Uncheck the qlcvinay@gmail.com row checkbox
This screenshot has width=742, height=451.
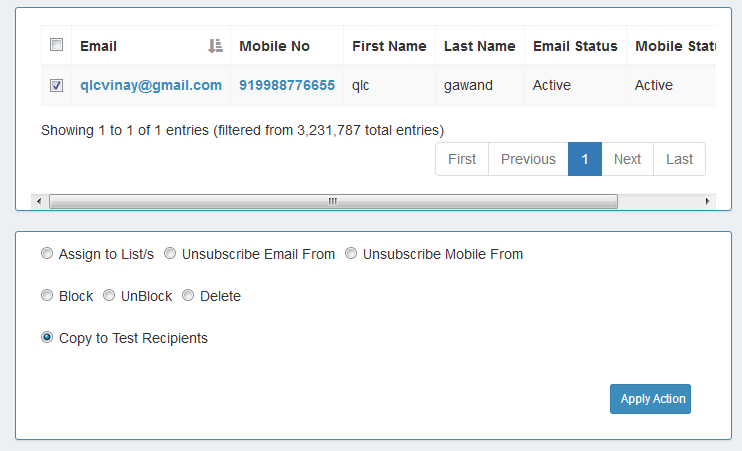(57, 86)
